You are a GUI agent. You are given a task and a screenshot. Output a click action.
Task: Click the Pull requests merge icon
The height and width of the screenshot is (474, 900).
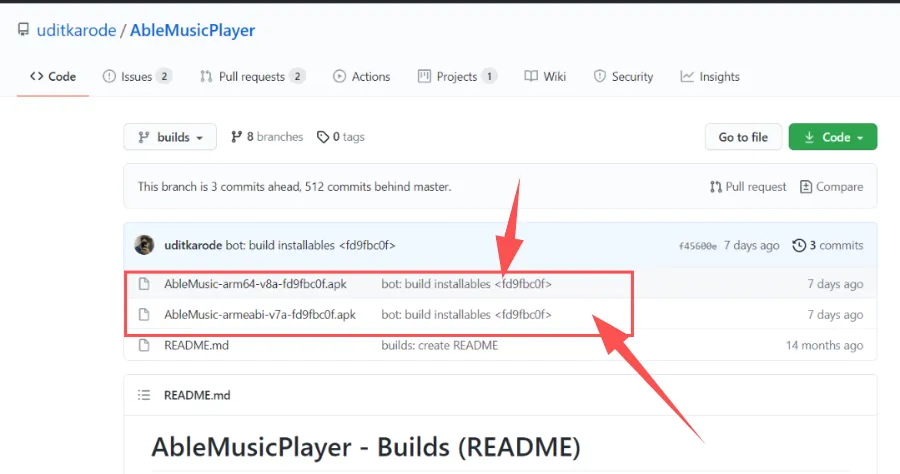(206, 76)
